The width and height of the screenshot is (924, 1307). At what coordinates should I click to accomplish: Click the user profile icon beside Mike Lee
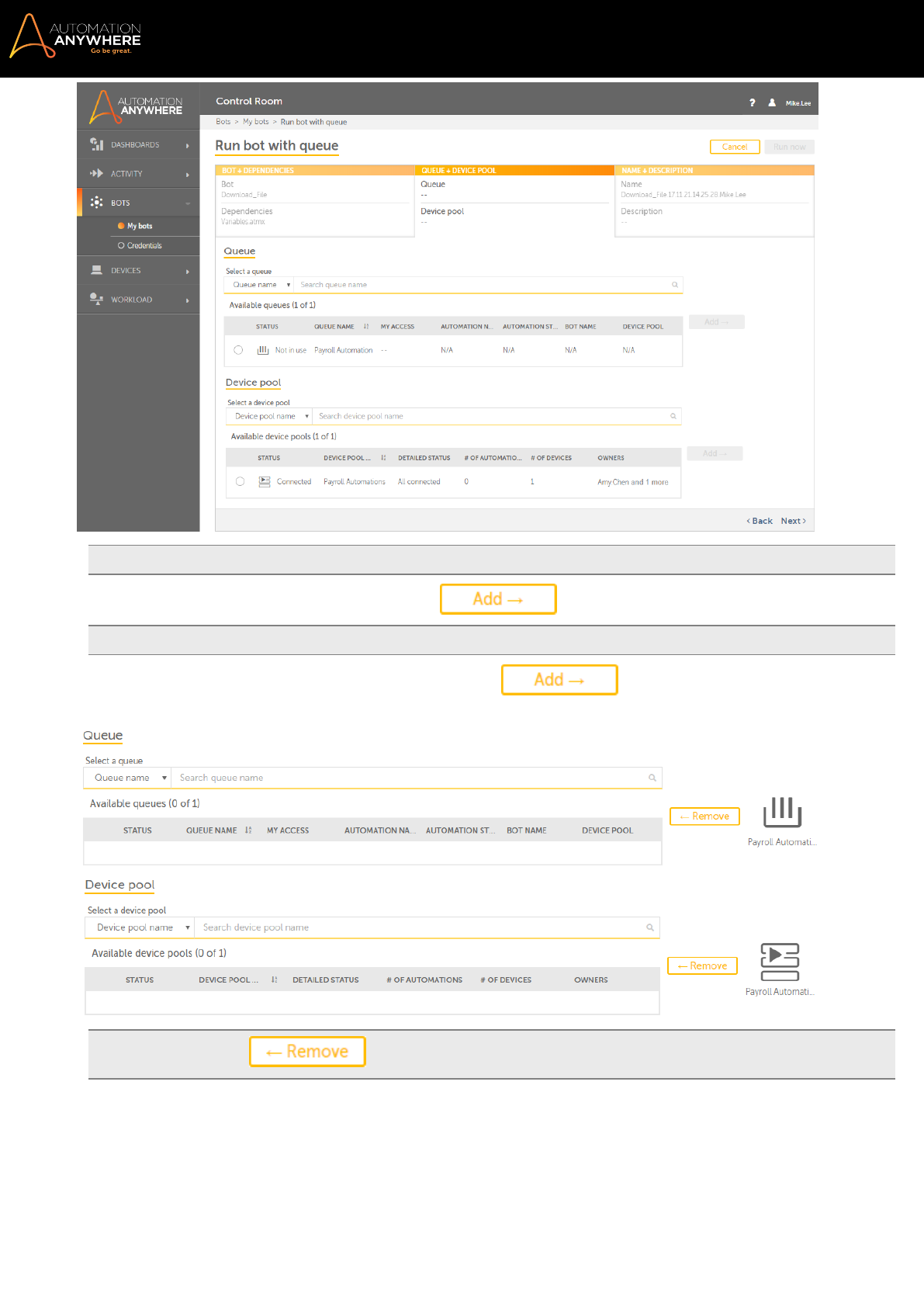coord(772,102)
